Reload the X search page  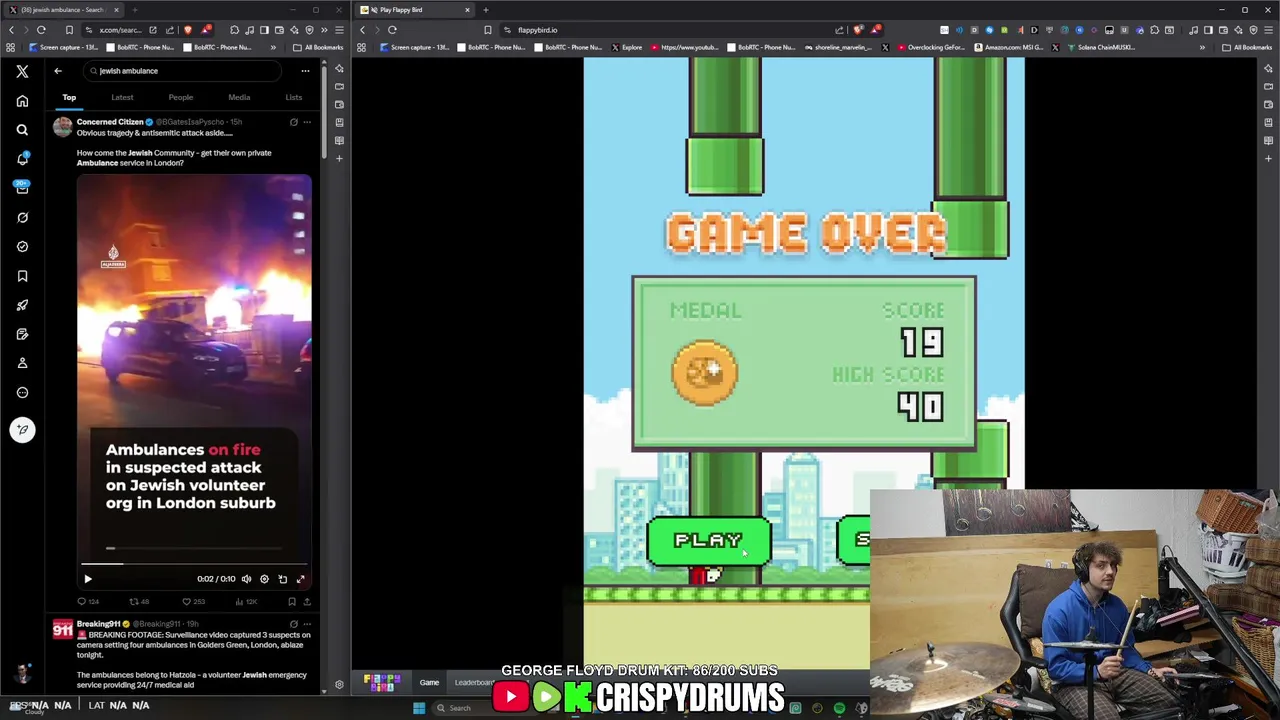(41, 30)
